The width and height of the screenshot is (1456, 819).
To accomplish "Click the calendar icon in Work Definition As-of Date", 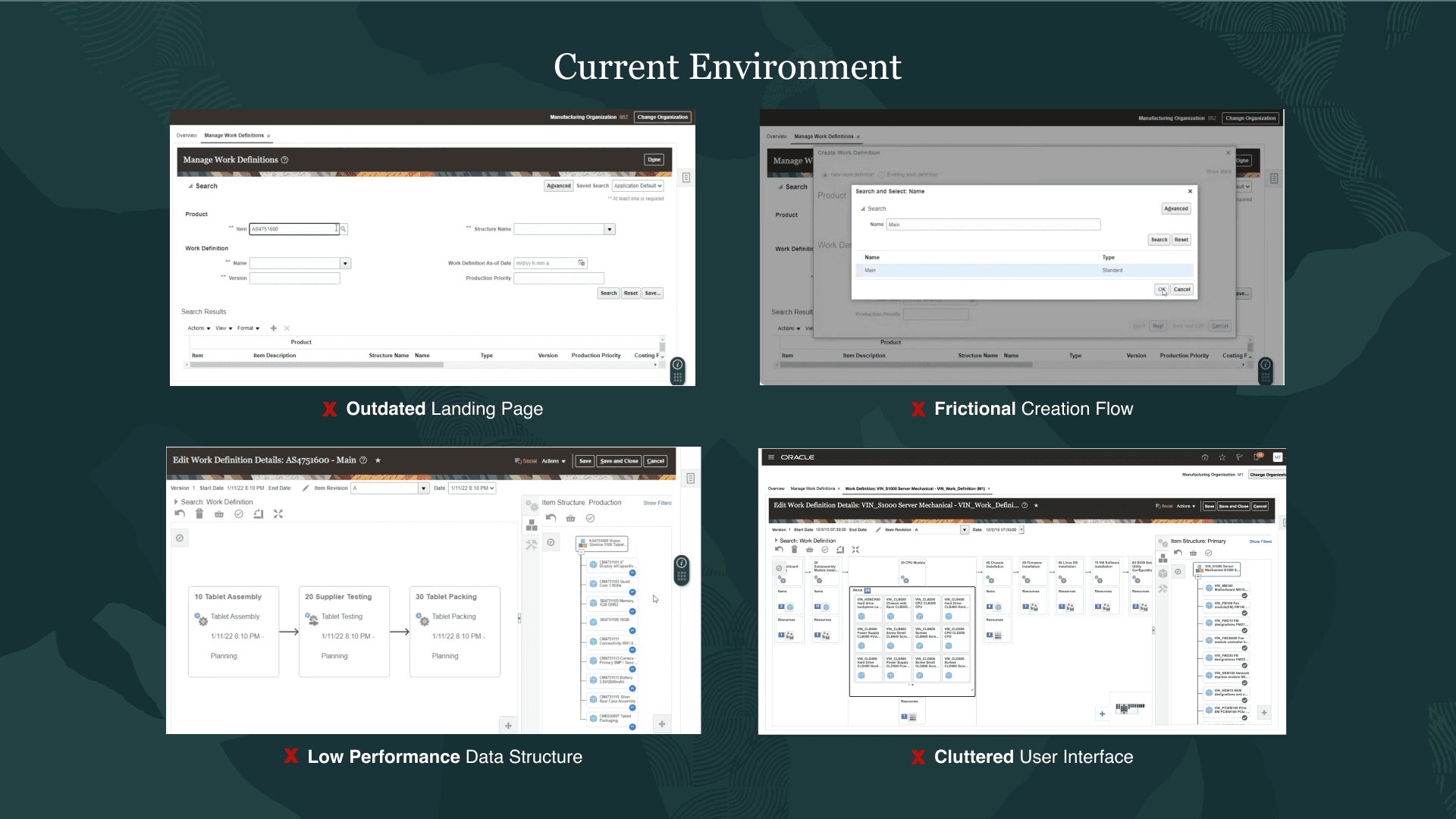I will point(582,263).
